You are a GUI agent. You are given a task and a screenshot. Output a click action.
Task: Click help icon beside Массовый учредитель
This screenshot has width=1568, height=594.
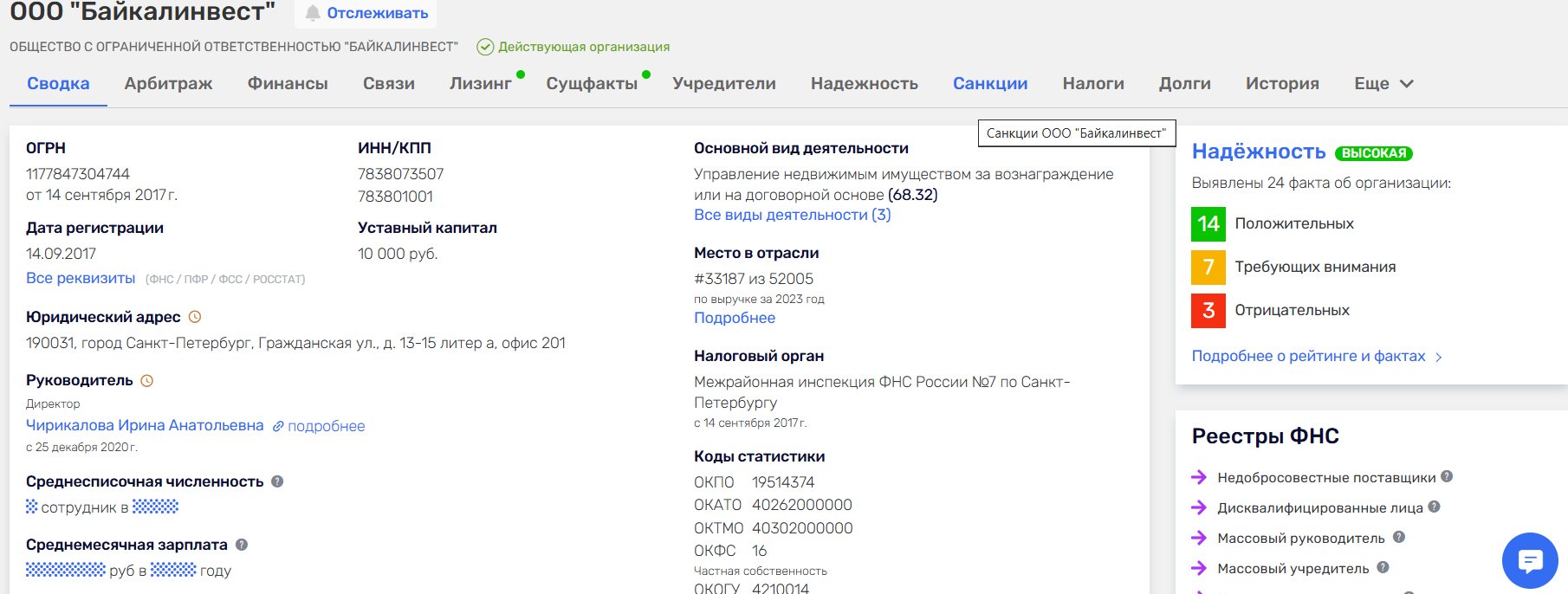[x=1383, y=568]
